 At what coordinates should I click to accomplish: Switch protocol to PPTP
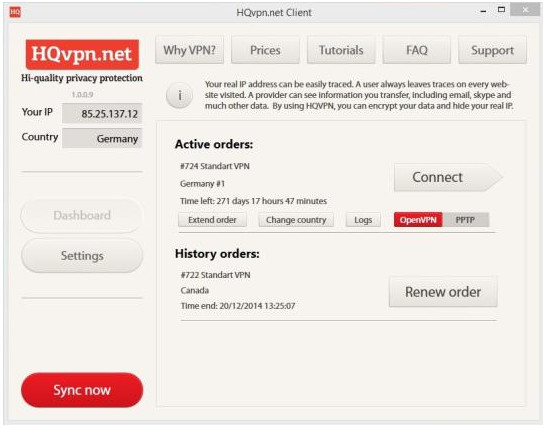click(465, 220)
